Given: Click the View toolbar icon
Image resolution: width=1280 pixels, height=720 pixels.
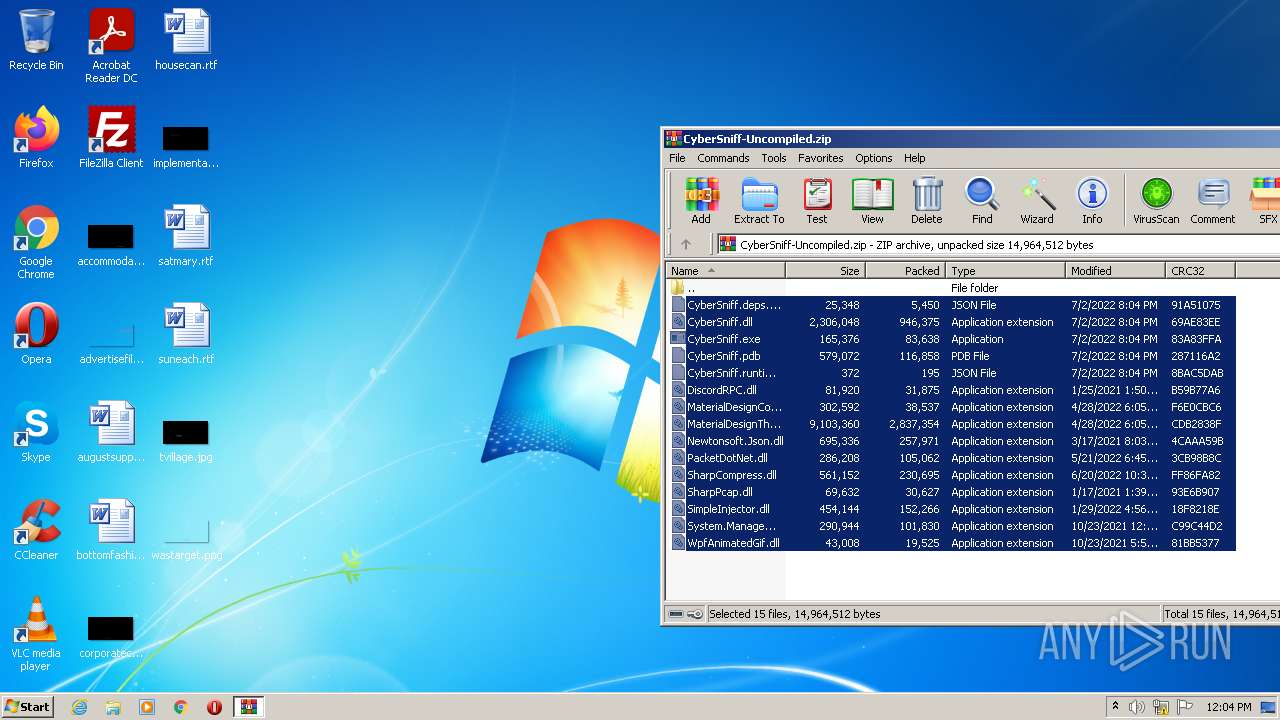Looking at the screenshot, I should [x=872, y=201].
